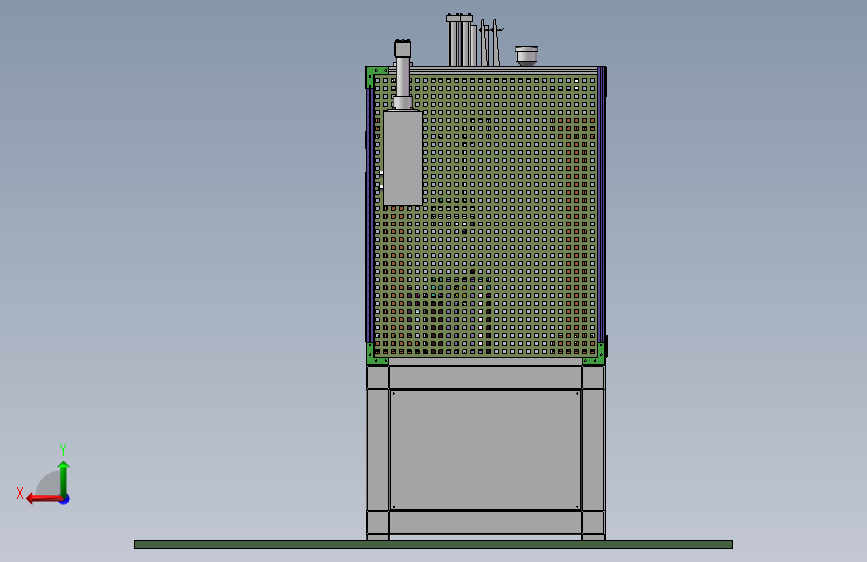The image size is (867, 562).
Task: Click the thin wire-like parts on the top
Action: pos(490,43)
